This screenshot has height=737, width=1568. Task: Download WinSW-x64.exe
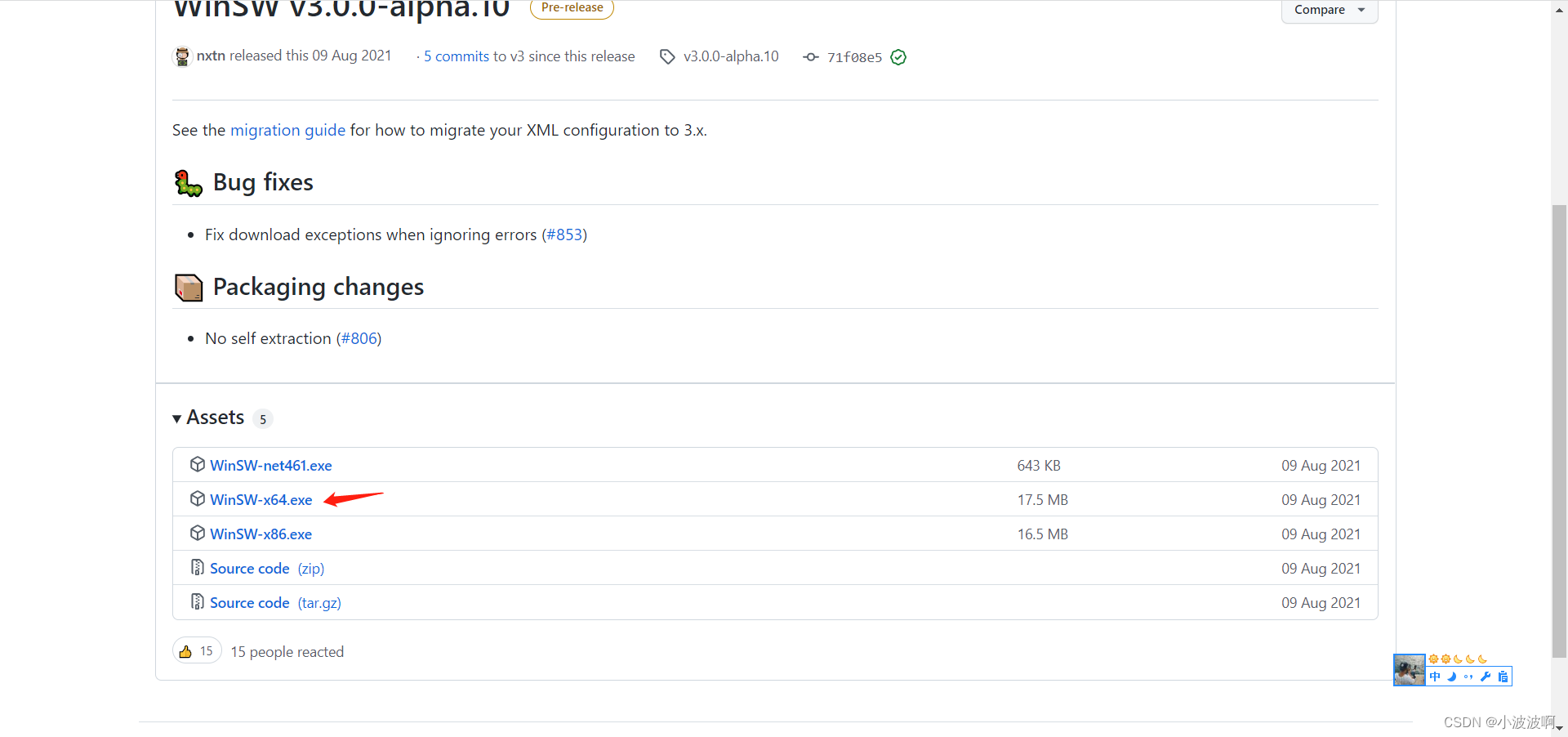coord(261,499)
